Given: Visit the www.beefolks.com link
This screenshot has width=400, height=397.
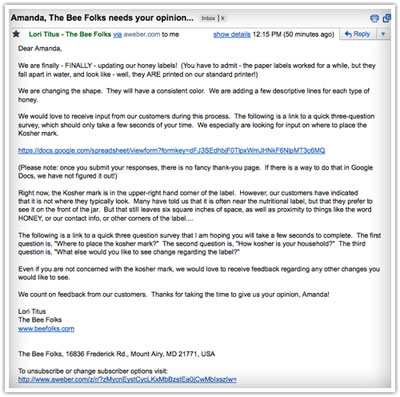Looking at the screenshot, I should pos(46,329).
